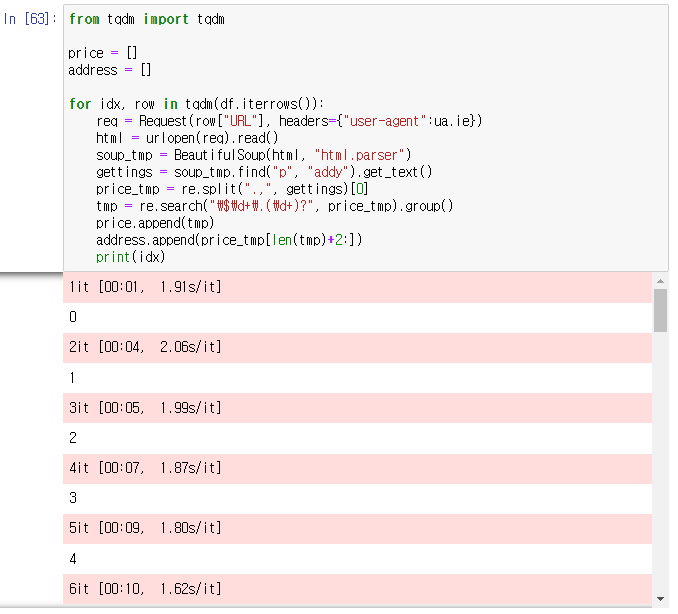Click the output scrollbar thumb
Image resolution: width=678 pixels, height=614 pixels.
click(x=660, y=310)
